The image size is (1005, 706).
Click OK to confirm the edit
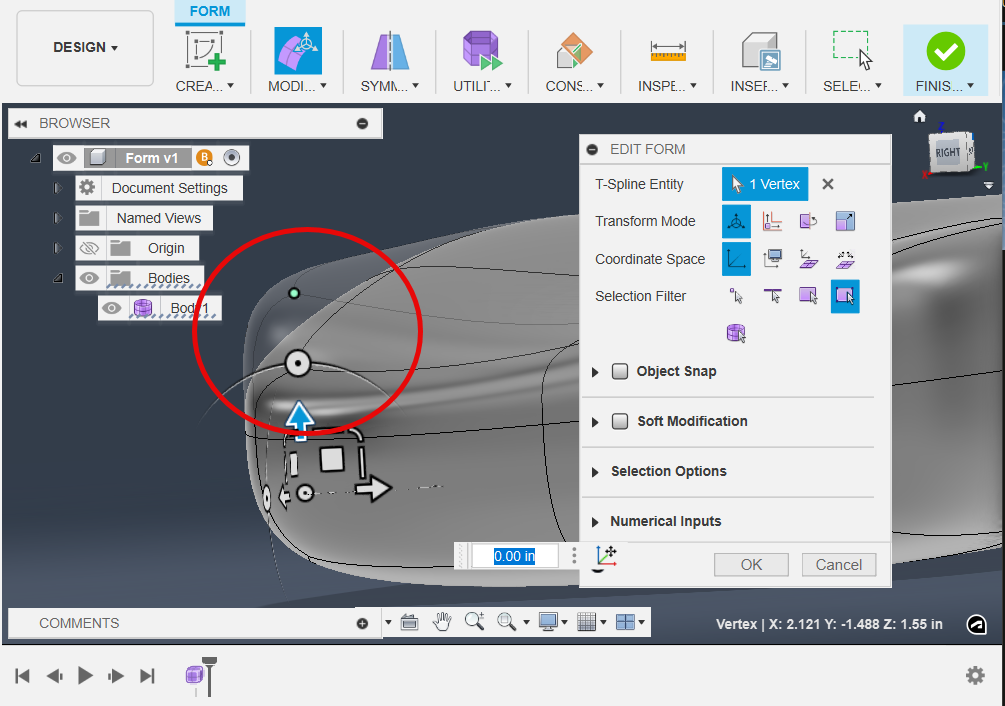click(x=750, y=564)
